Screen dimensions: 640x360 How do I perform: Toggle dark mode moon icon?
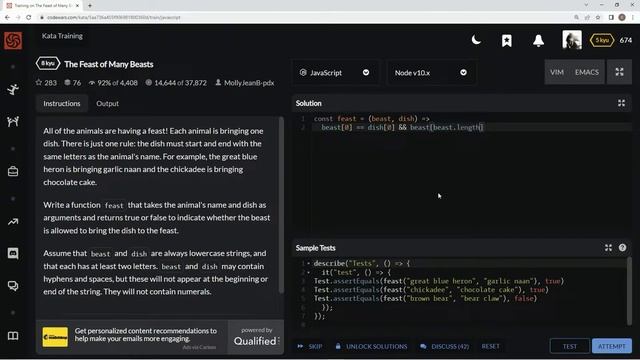[476, 40]
